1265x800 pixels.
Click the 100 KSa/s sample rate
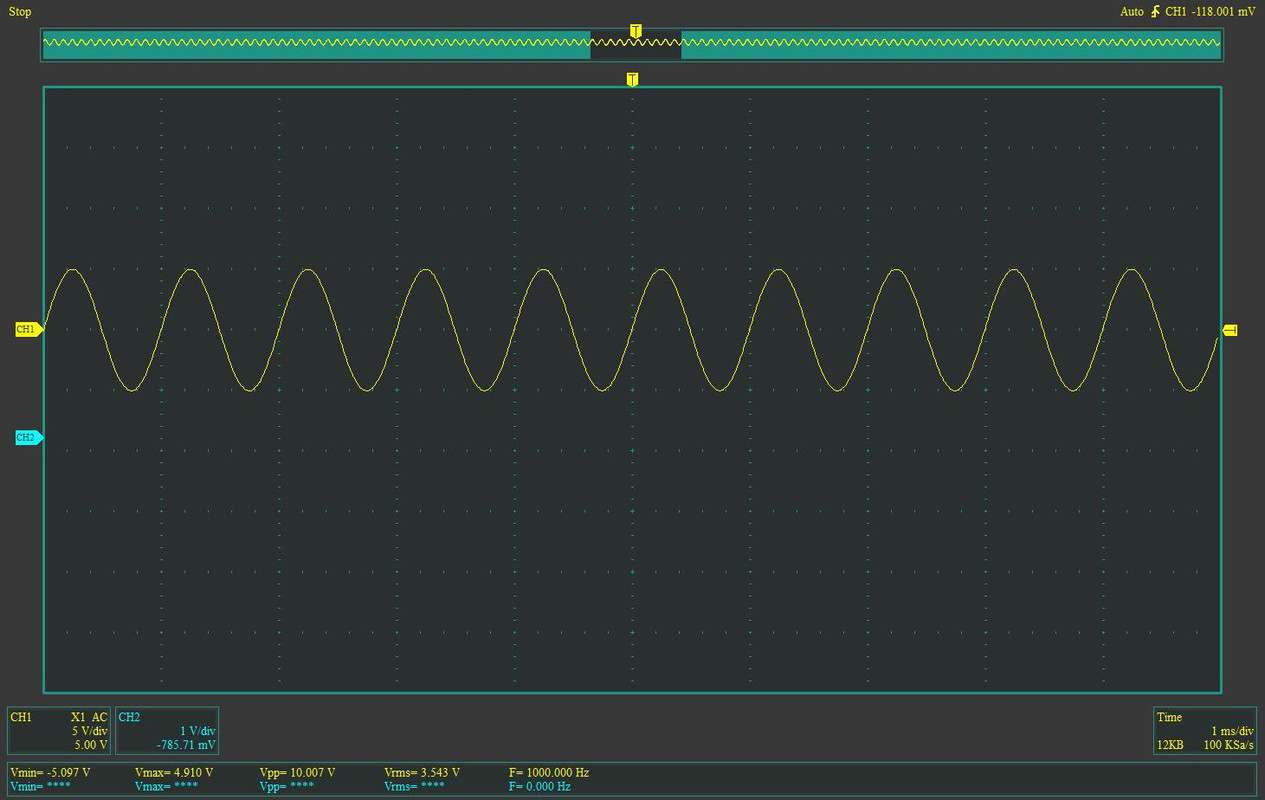(1228, 746)
